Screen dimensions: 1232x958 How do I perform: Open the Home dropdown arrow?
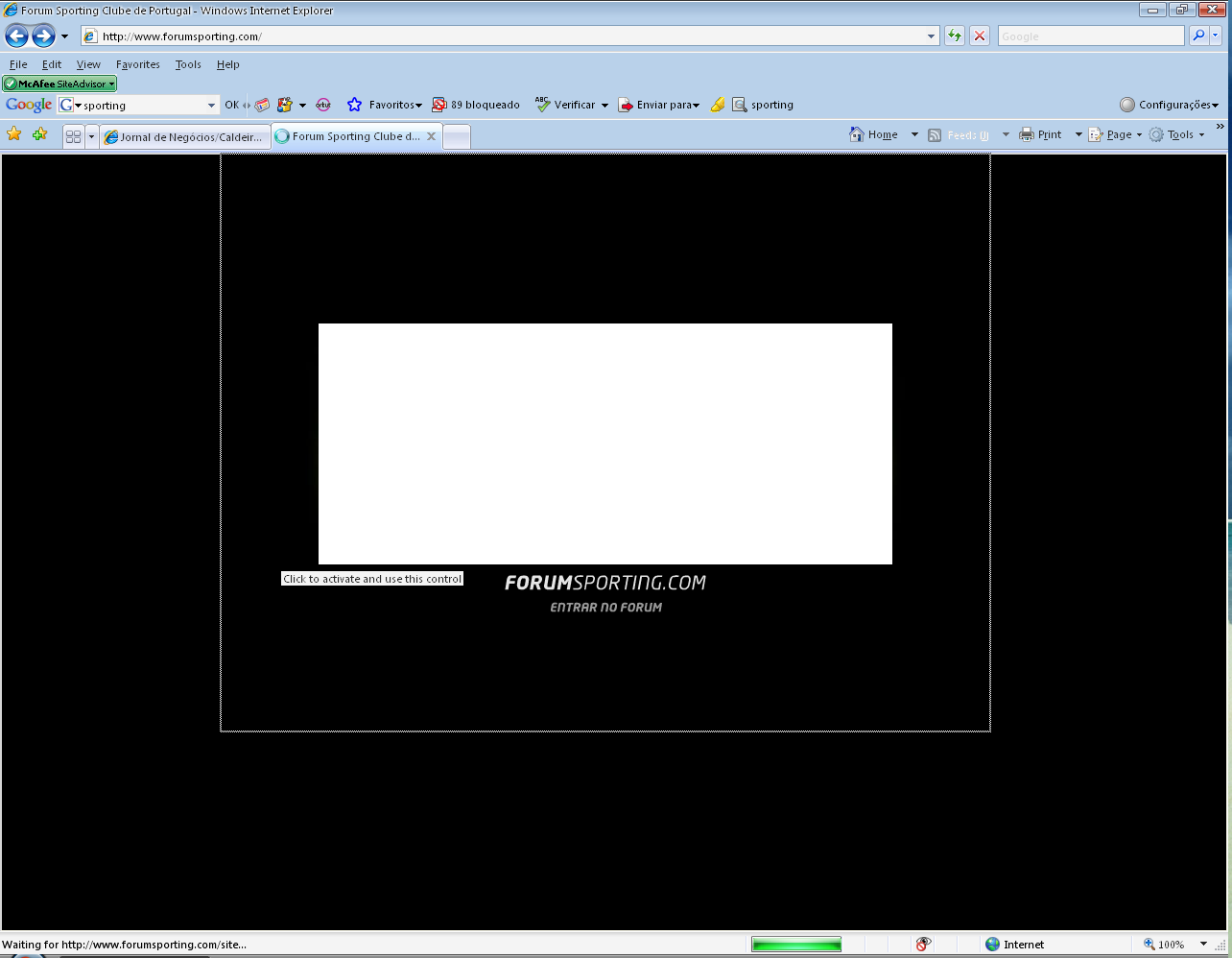pos(914,135)
